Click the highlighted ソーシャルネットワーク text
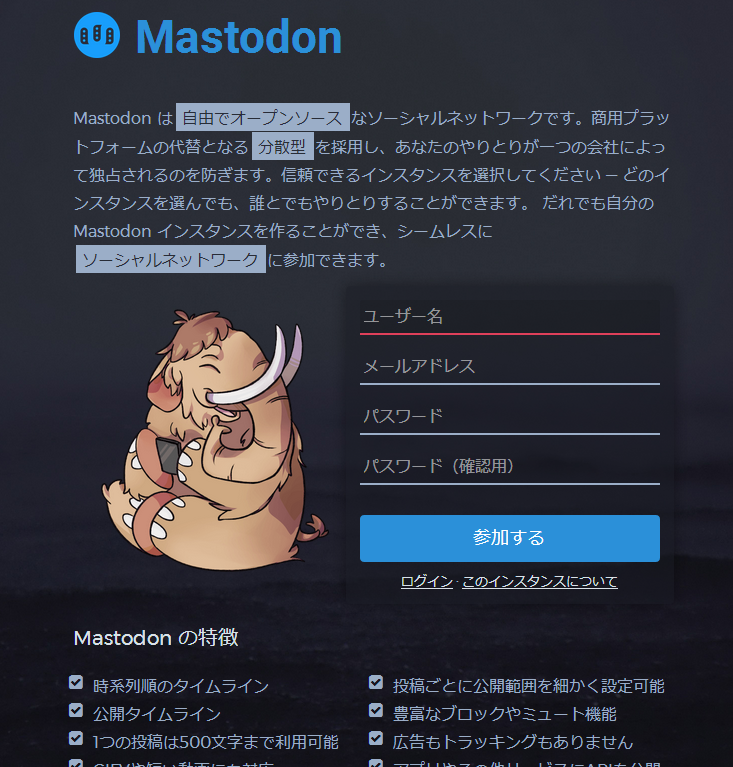This screenshot has height=767, width=733. 171,259
